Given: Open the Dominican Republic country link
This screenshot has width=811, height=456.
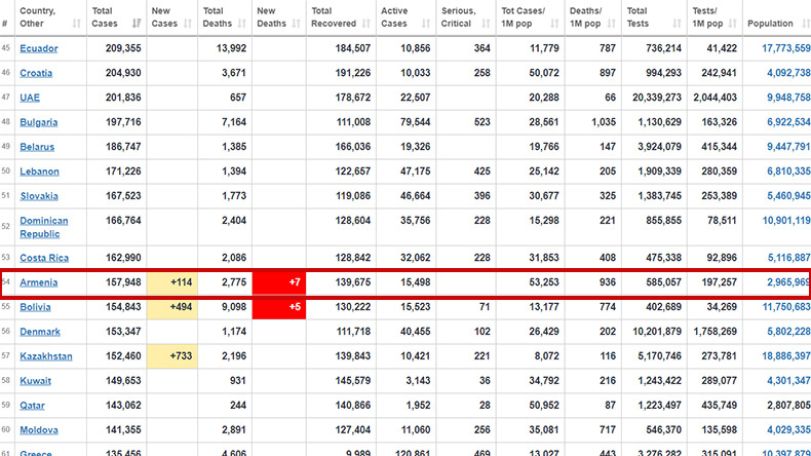Looking at the screenshot, I should [x=44, y=227].
